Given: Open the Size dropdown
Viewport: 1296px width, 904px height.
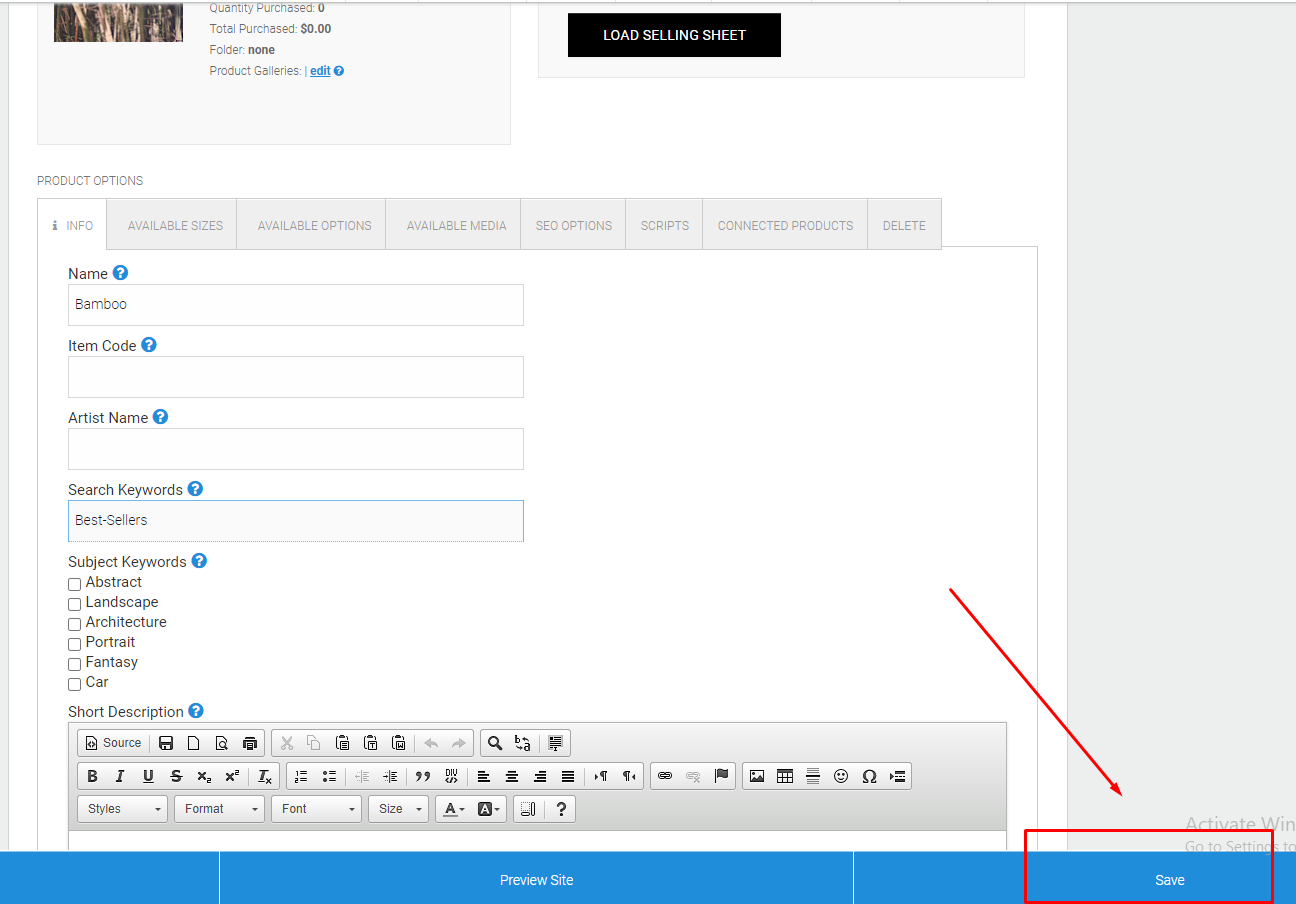Looking at the screenshot, I should 398,809.
